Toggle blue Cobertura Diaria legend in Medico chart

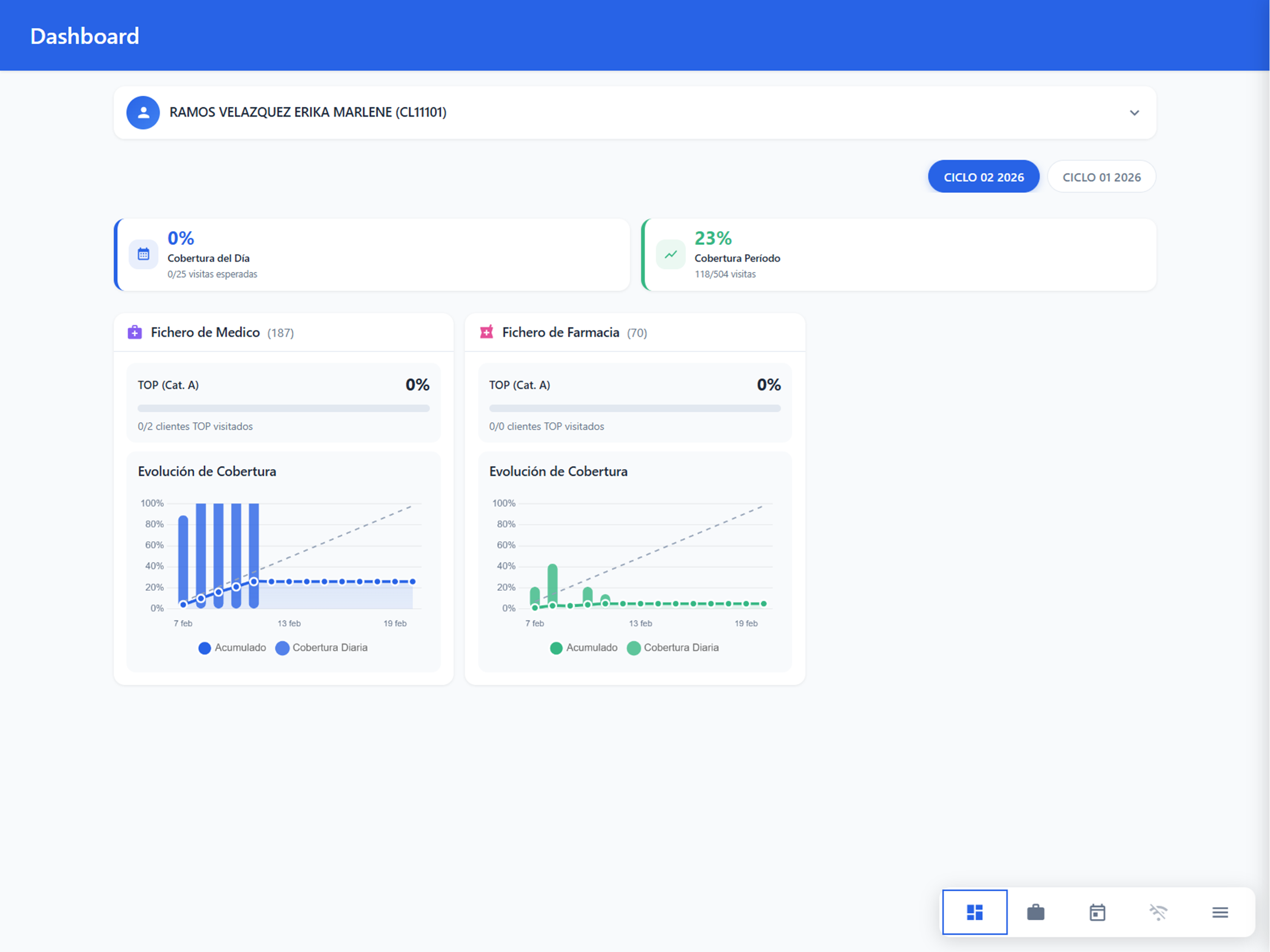[322, 648]
